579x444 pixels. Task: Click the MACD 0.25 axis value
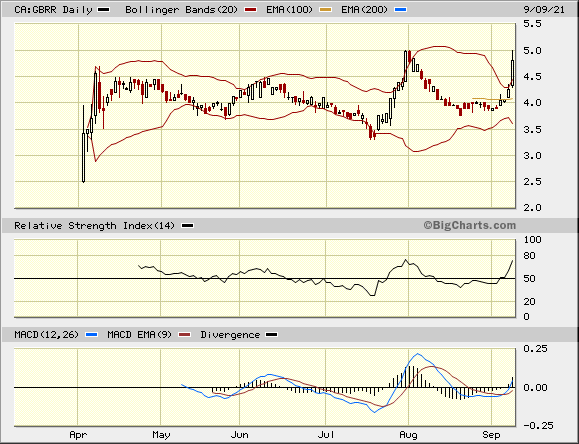[535, 348]
